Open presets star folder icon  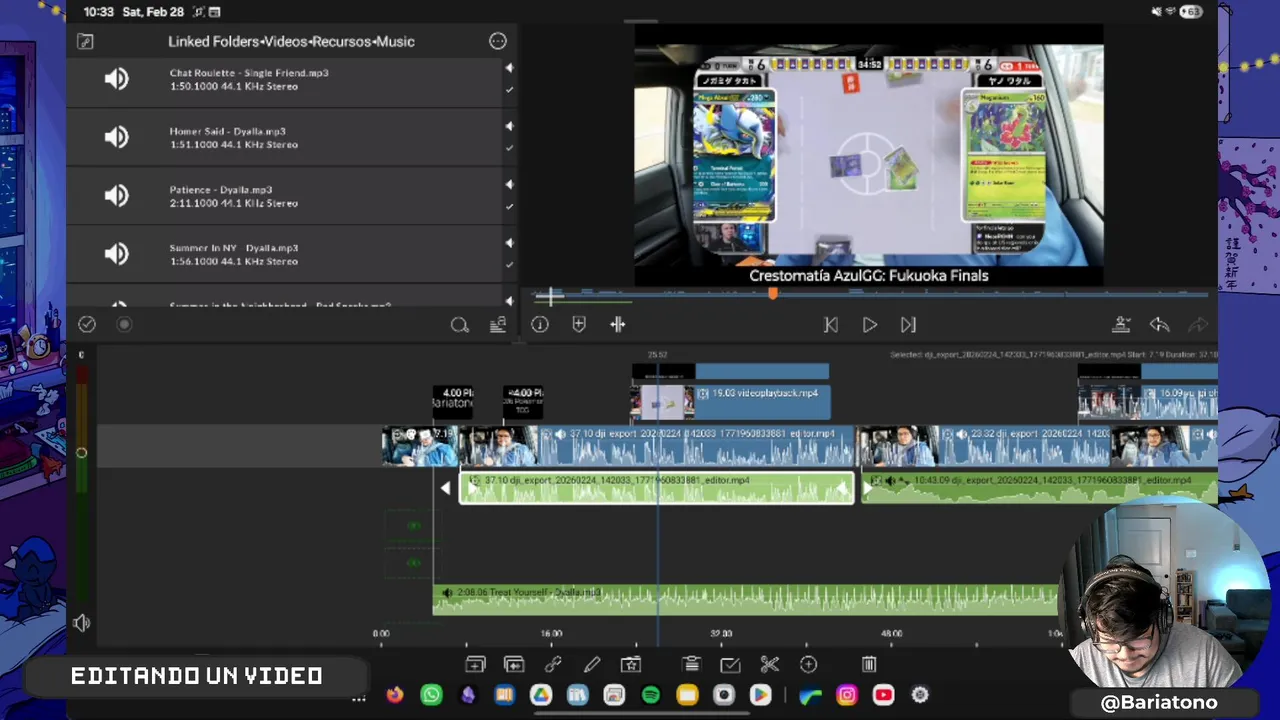pos(631,664)
